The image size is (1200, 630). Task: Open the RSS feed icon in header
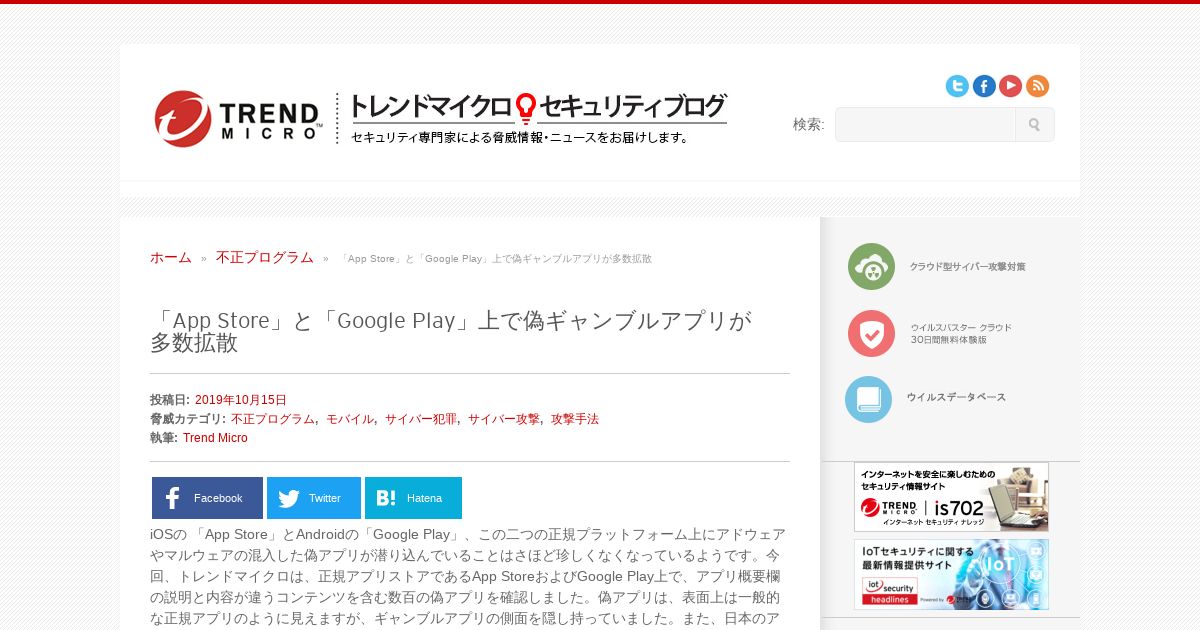tap(1037, 86)
